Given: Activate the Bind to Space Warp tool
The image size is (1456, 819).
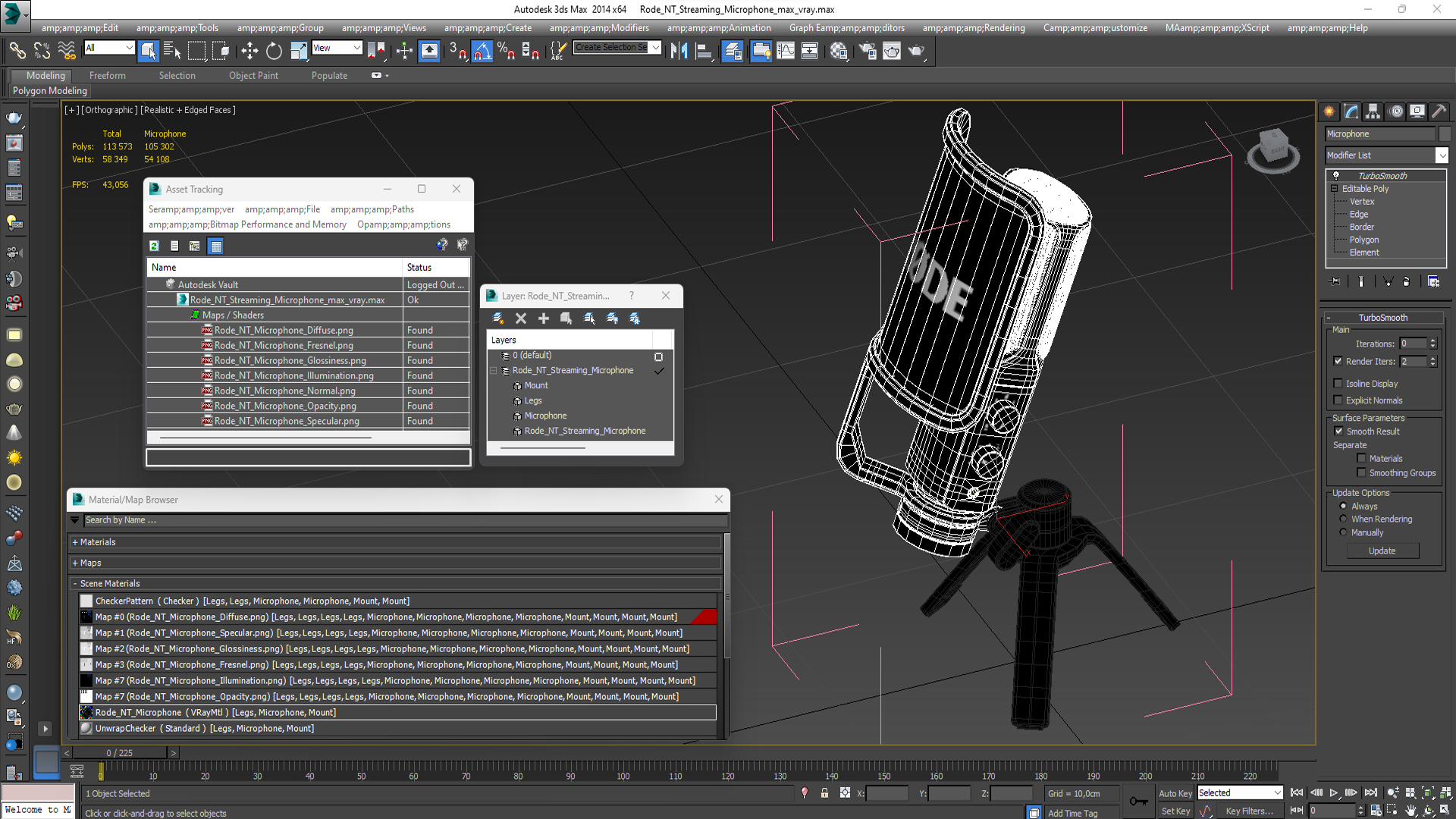Looking at the screenshot, I should click(x=67, y=51).
